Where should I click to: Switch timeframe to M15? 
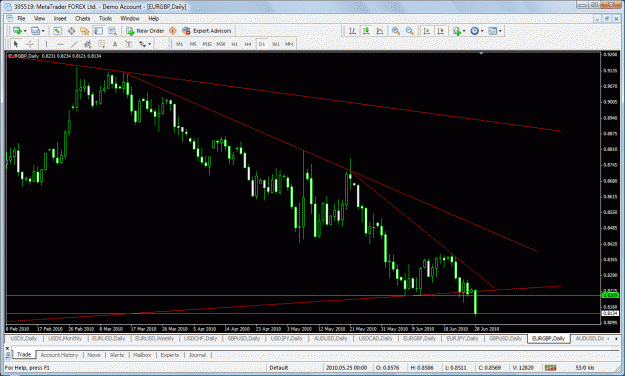pos(207,44)
